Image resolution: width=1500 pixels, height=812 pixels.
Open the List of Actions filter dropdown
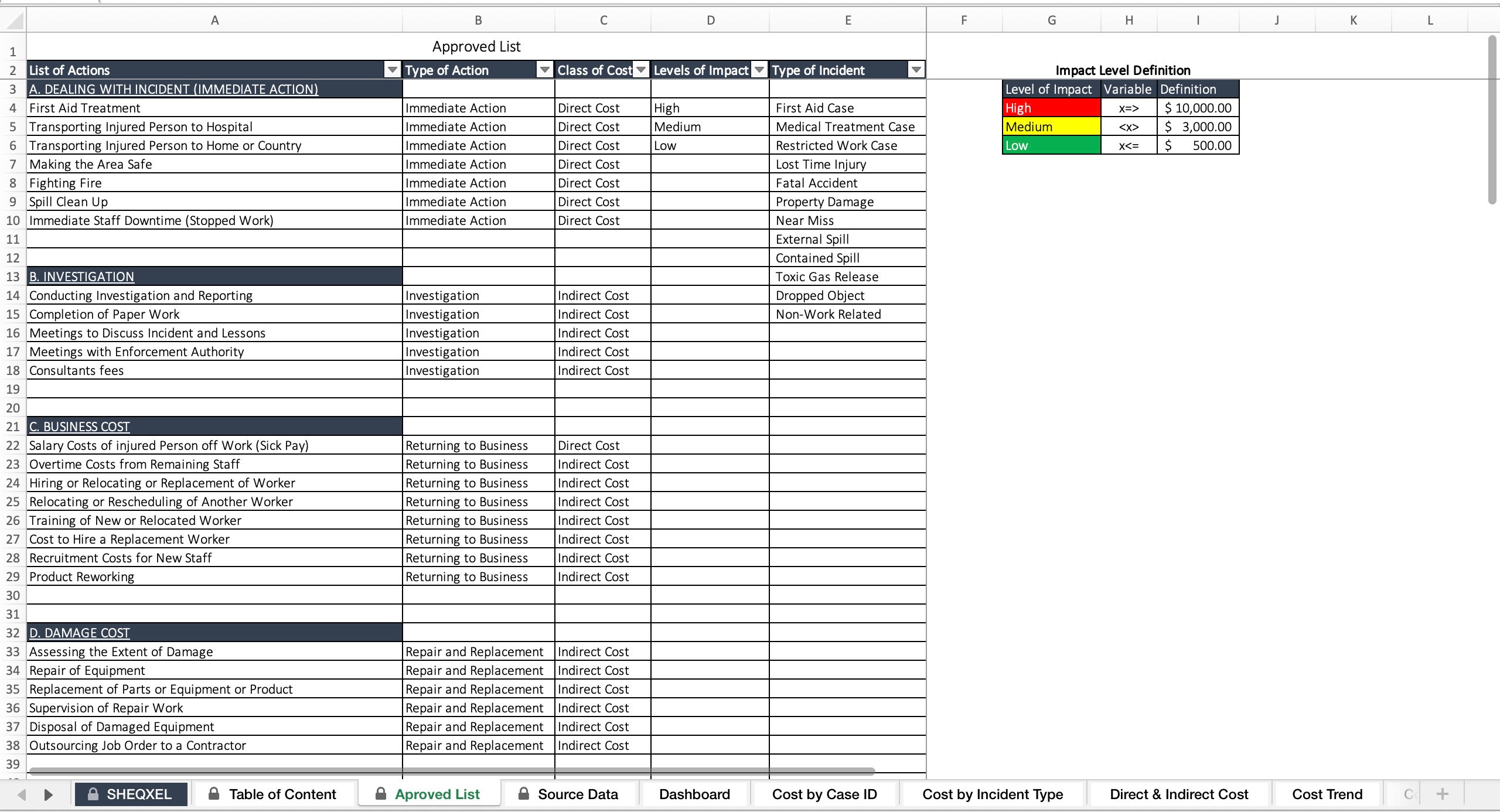click(391, 70)
